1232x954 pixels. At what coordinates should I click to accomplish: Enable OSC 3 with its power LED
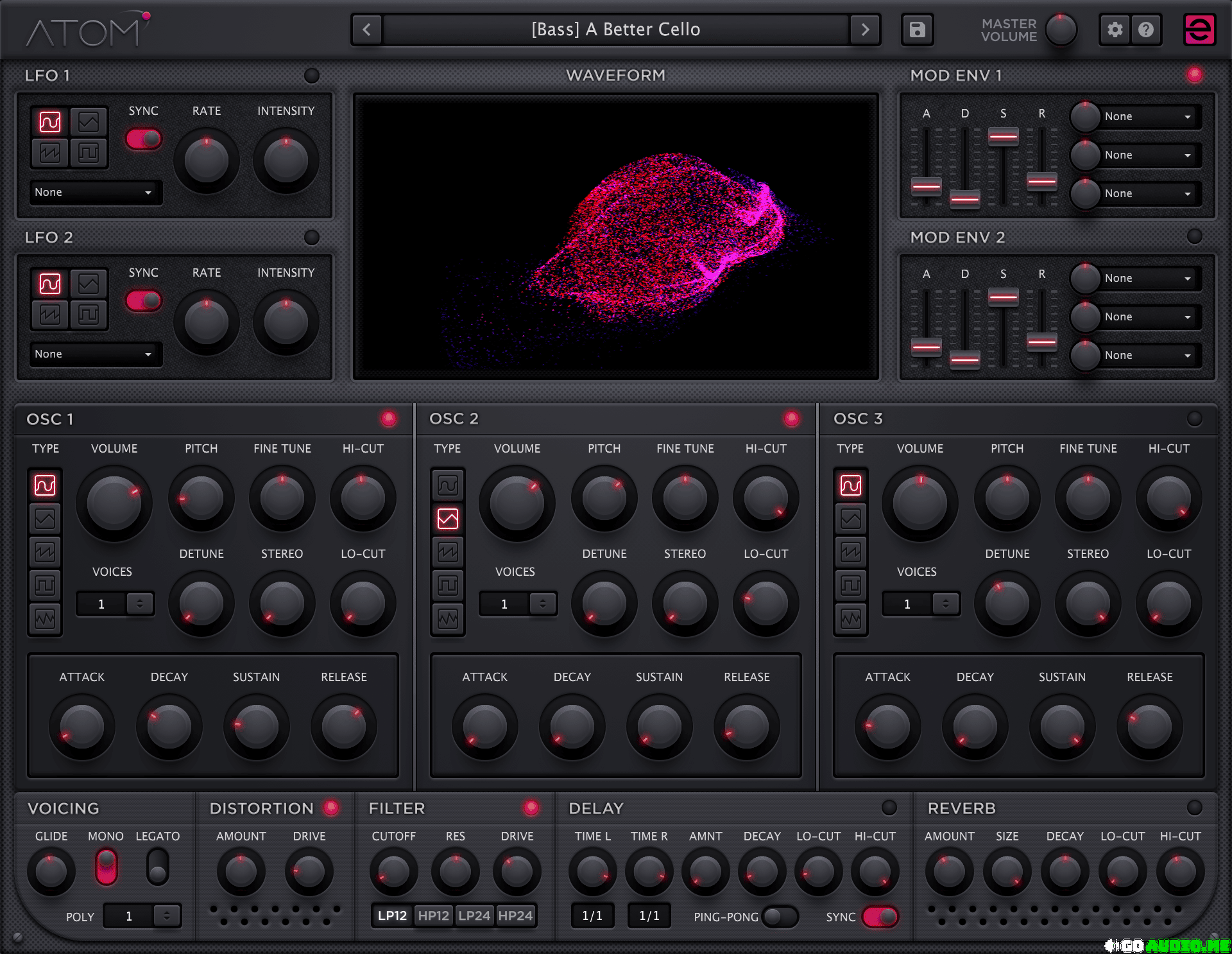point(1194,419)
